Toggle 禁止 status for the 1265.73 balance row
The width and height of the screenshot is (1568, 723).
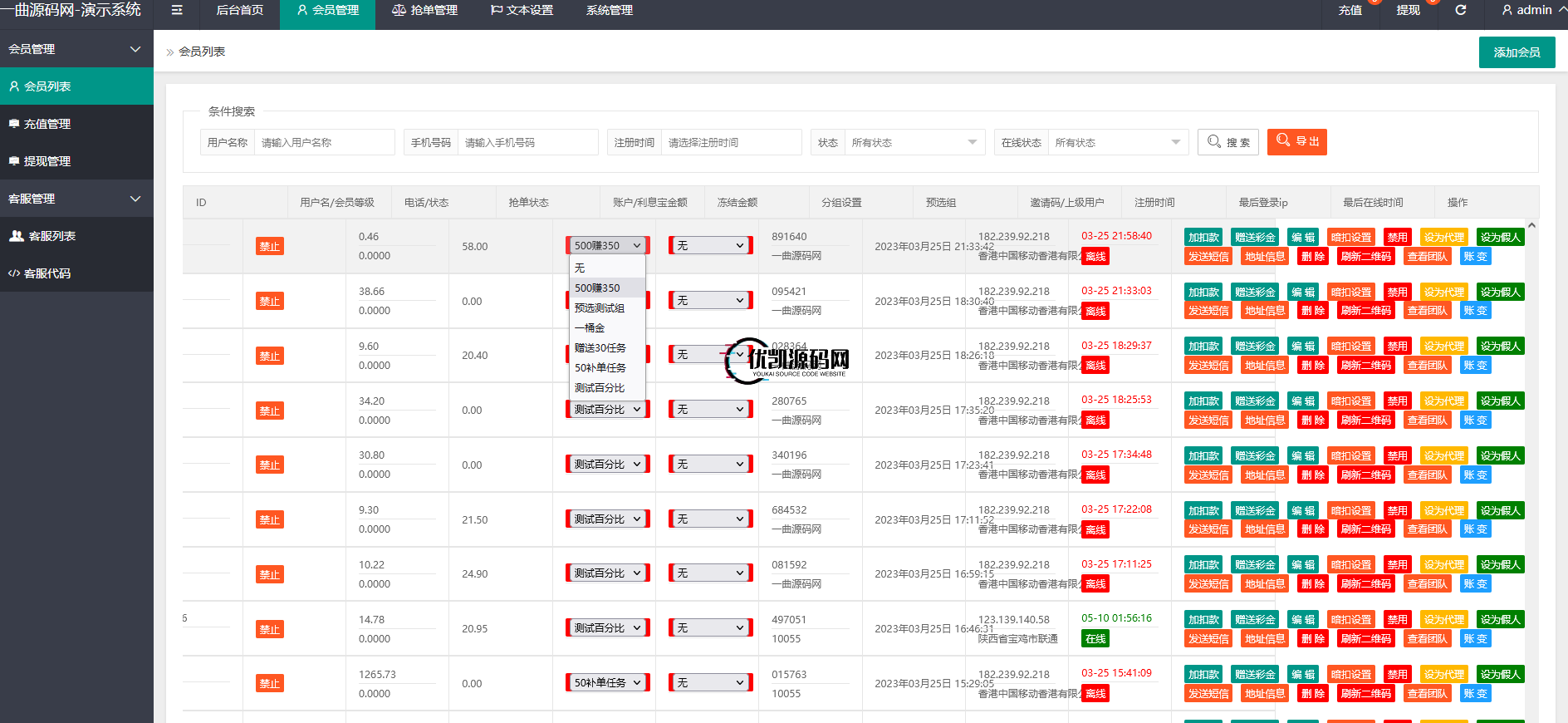pyautogui.click(x=270, y=683)
